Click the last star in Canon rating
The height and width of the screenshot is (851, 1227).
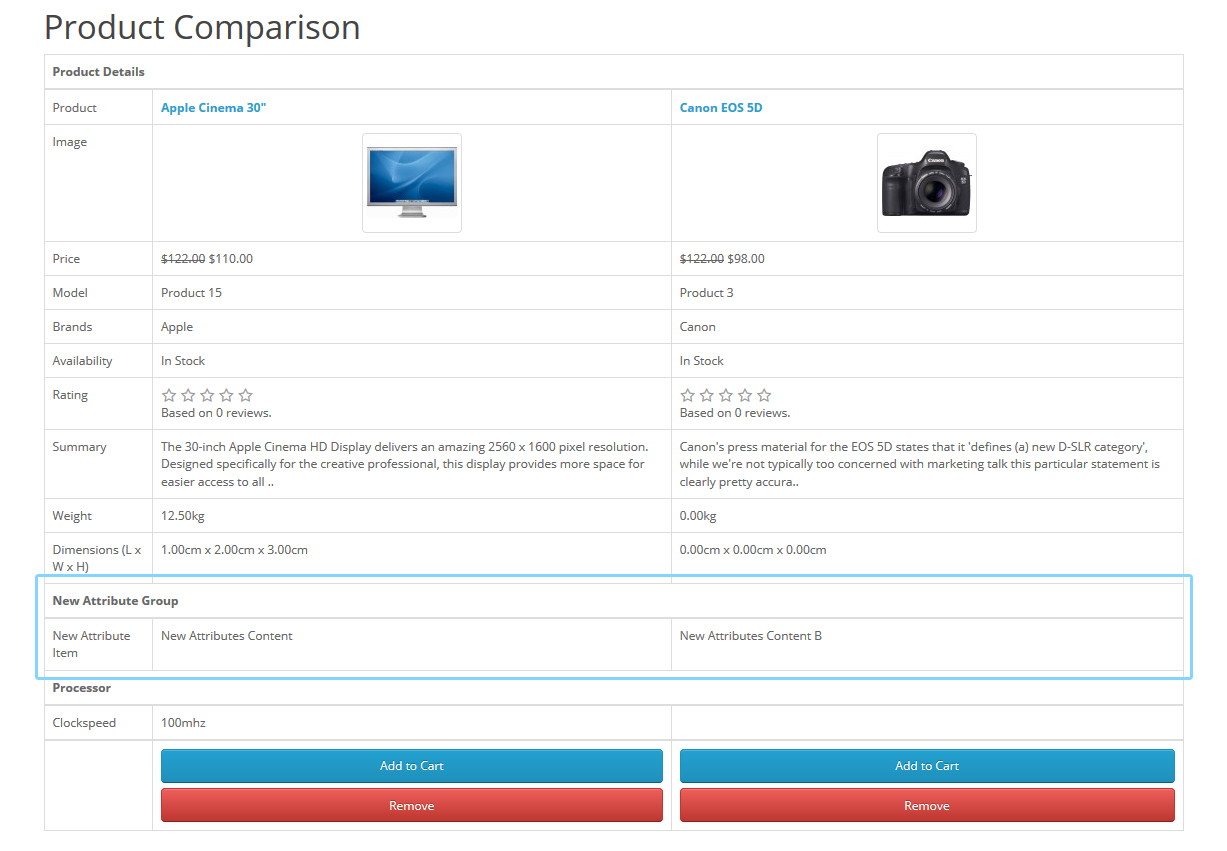coord(765,395)
